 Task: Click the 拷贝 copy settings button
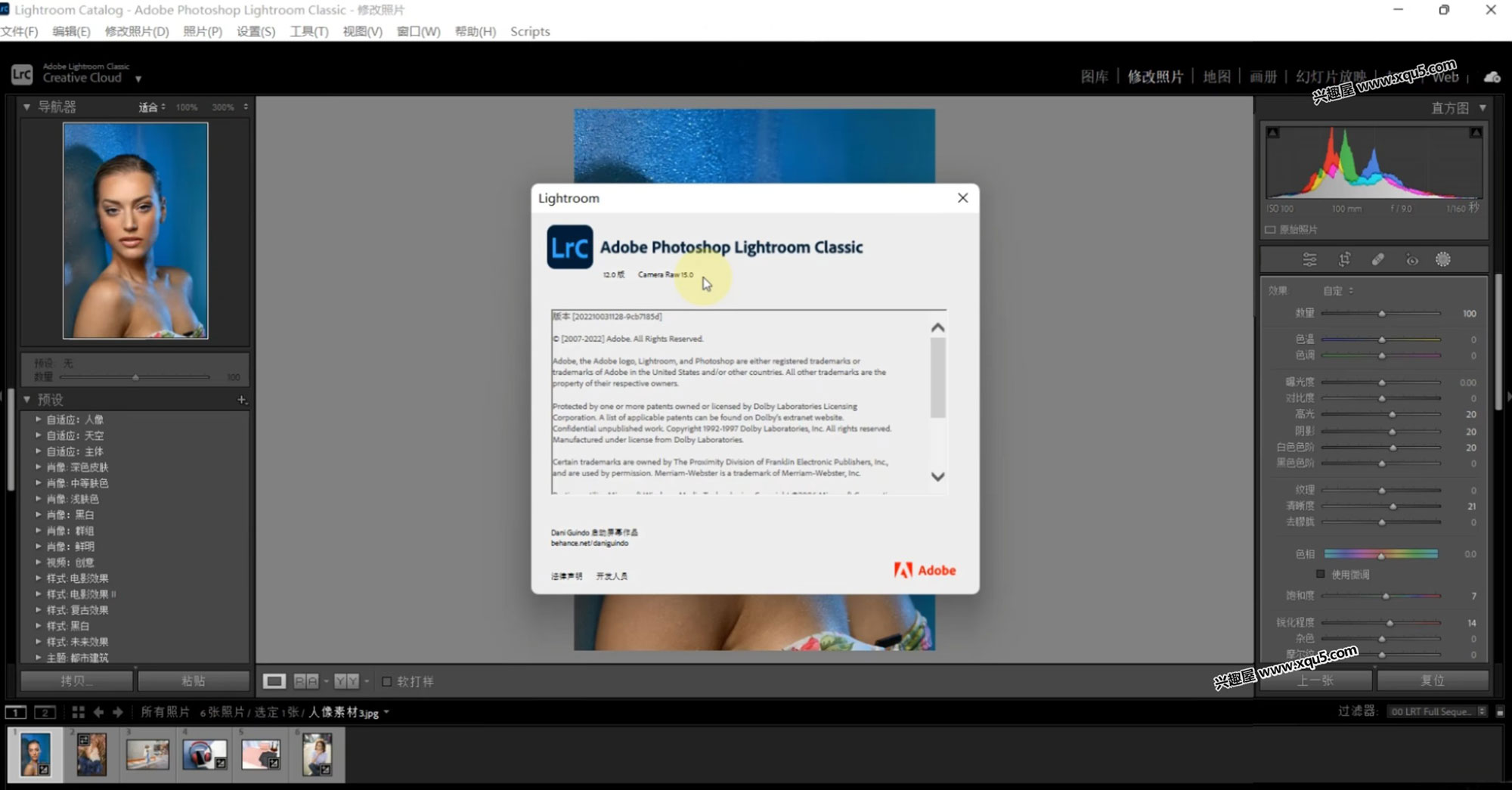pyautogui.click(x=76, y=680)
